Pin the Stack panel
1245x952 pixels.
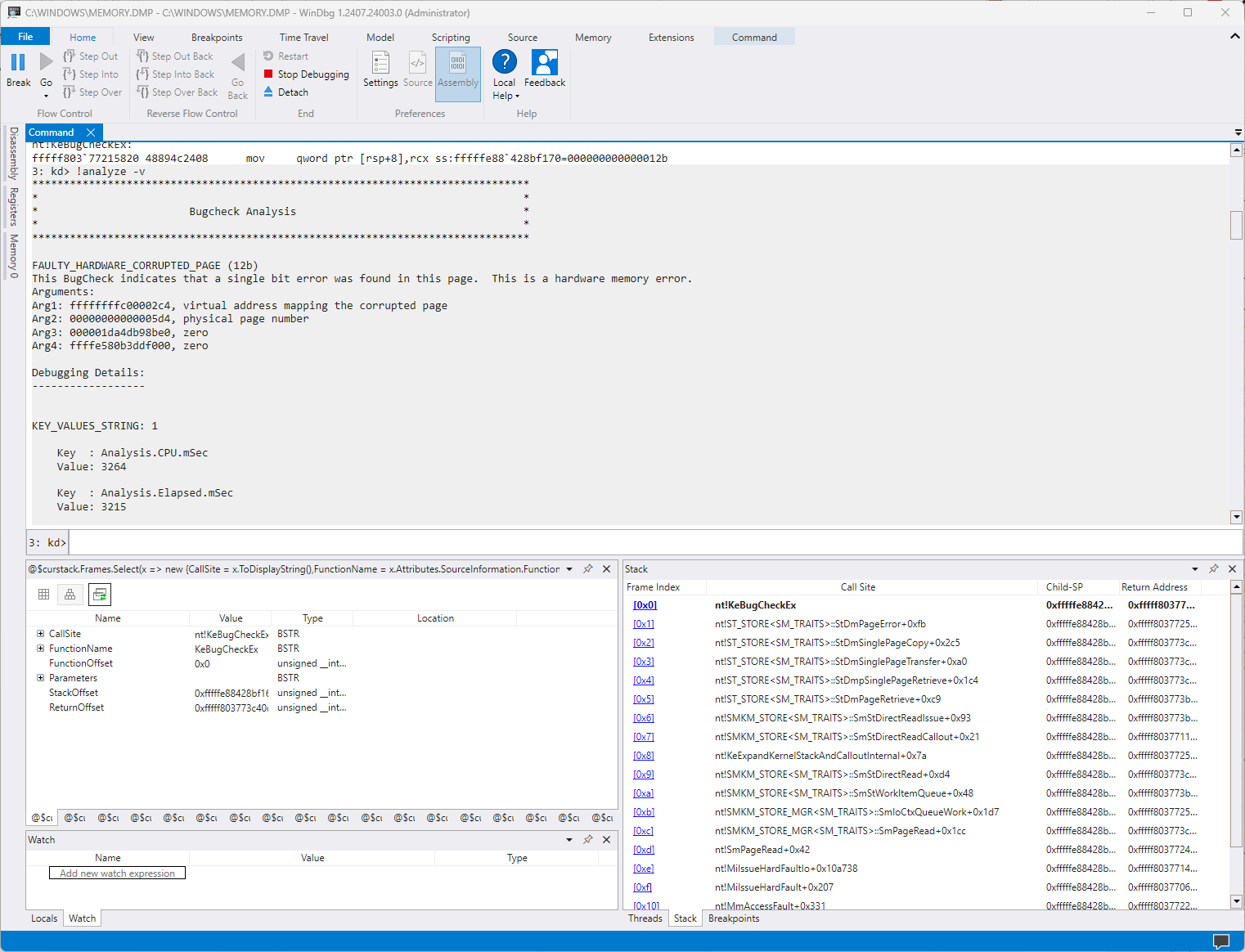coord(1214,568)
